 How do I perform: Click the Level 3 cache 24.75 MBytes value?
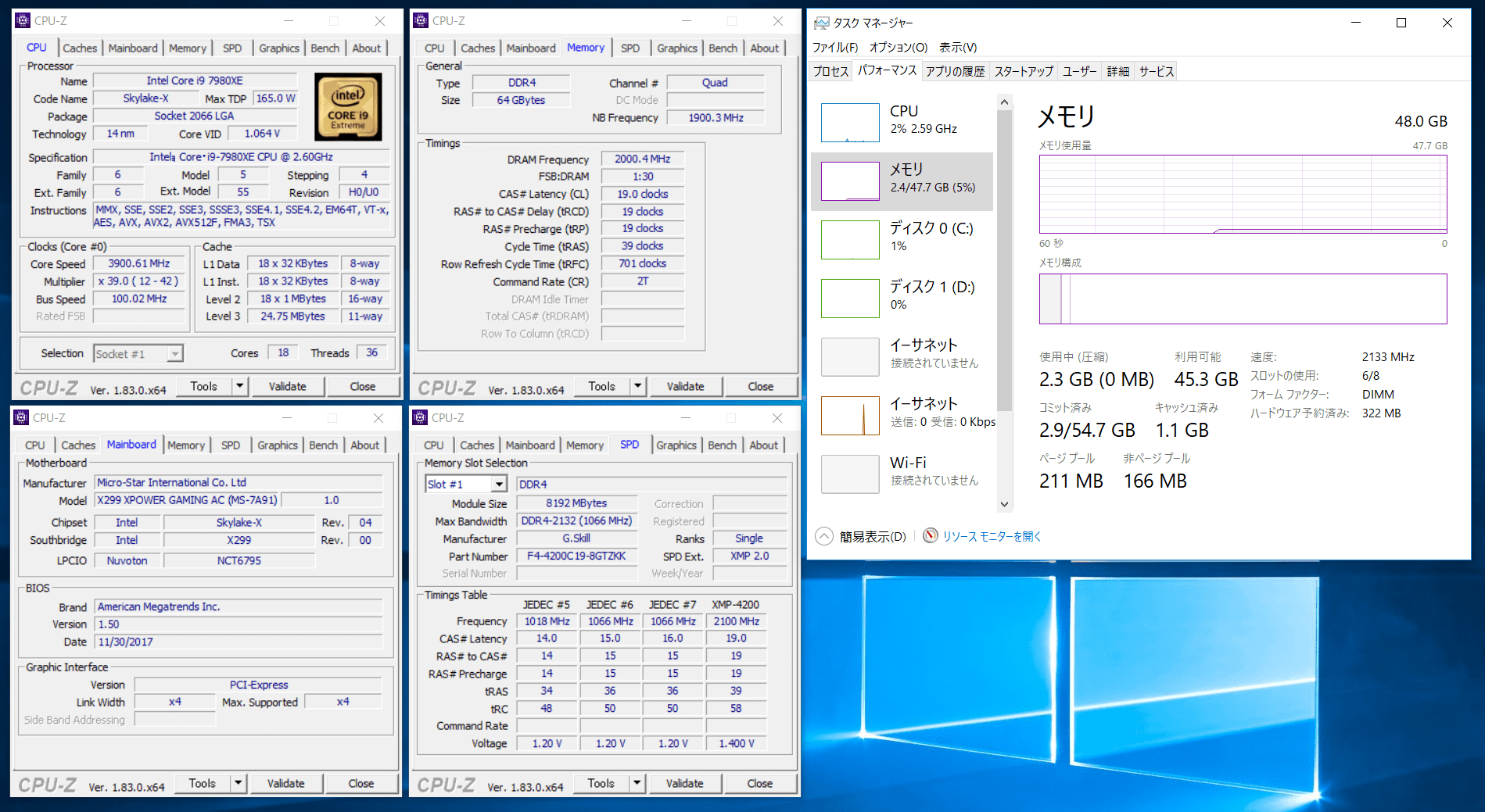[292, 317]
